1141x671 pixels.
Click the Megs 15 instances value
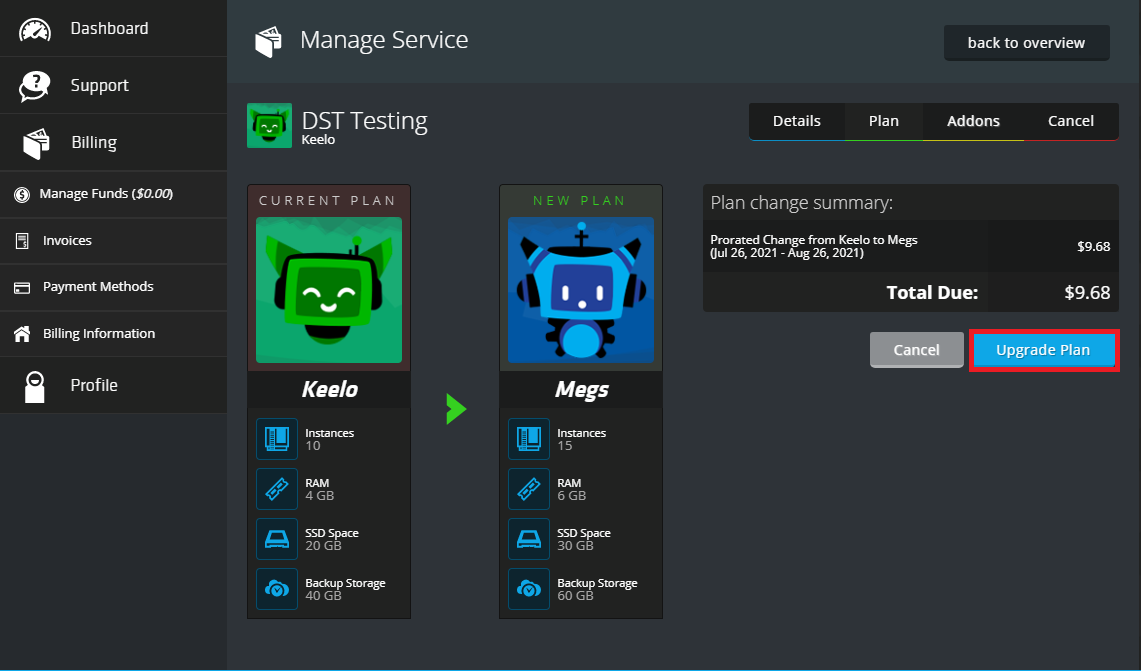tap(565, 446)
